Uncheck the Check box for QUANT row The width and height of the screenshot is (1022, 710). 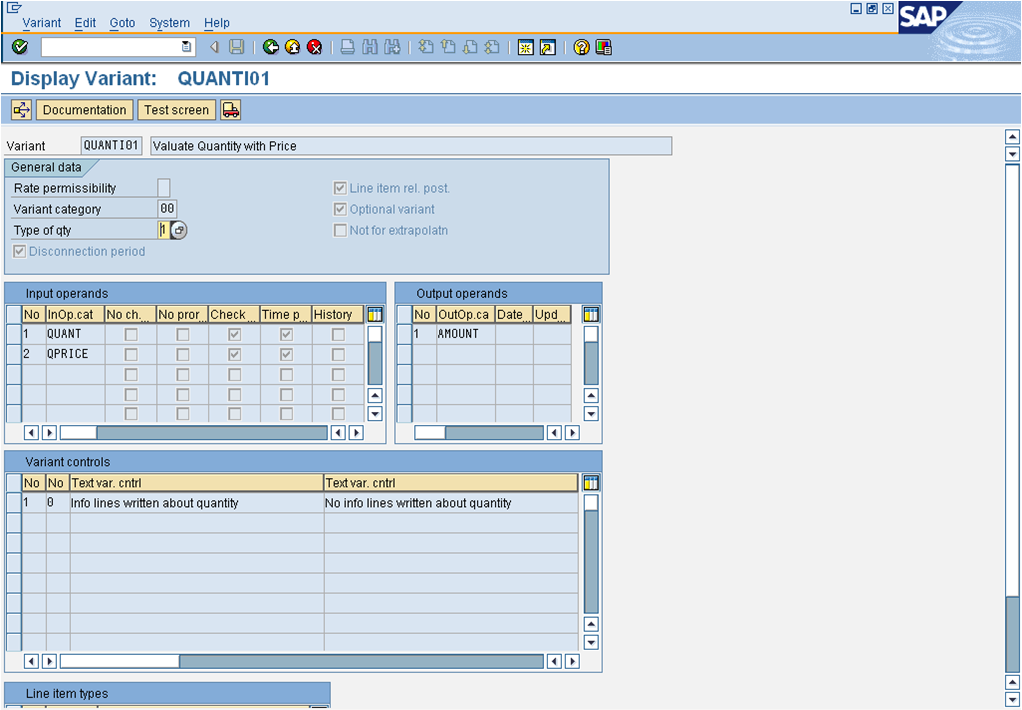[x=232, y=333]
